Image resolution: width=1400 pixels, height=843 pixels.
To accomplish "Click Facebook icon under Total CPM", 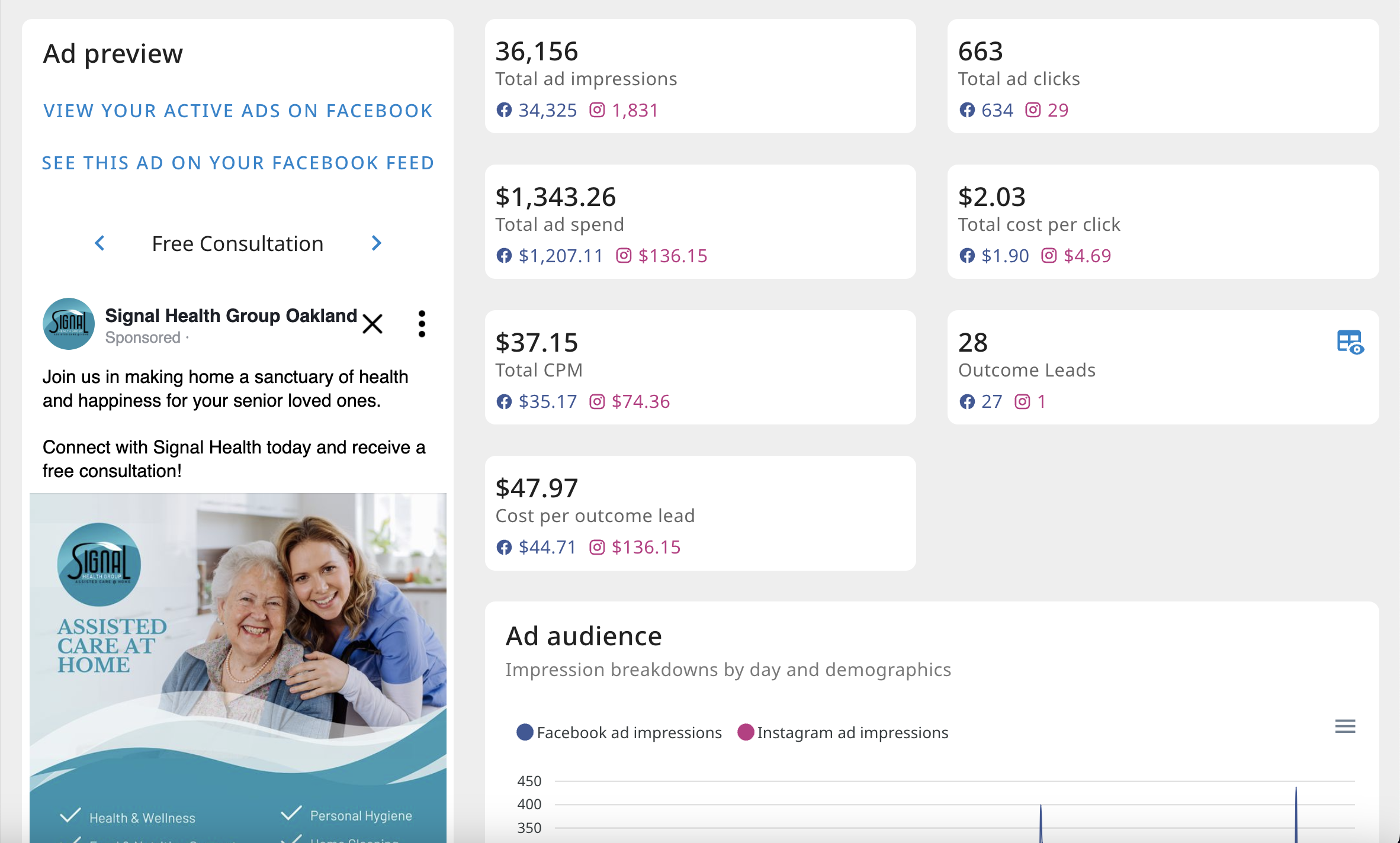I will (504, 401).
